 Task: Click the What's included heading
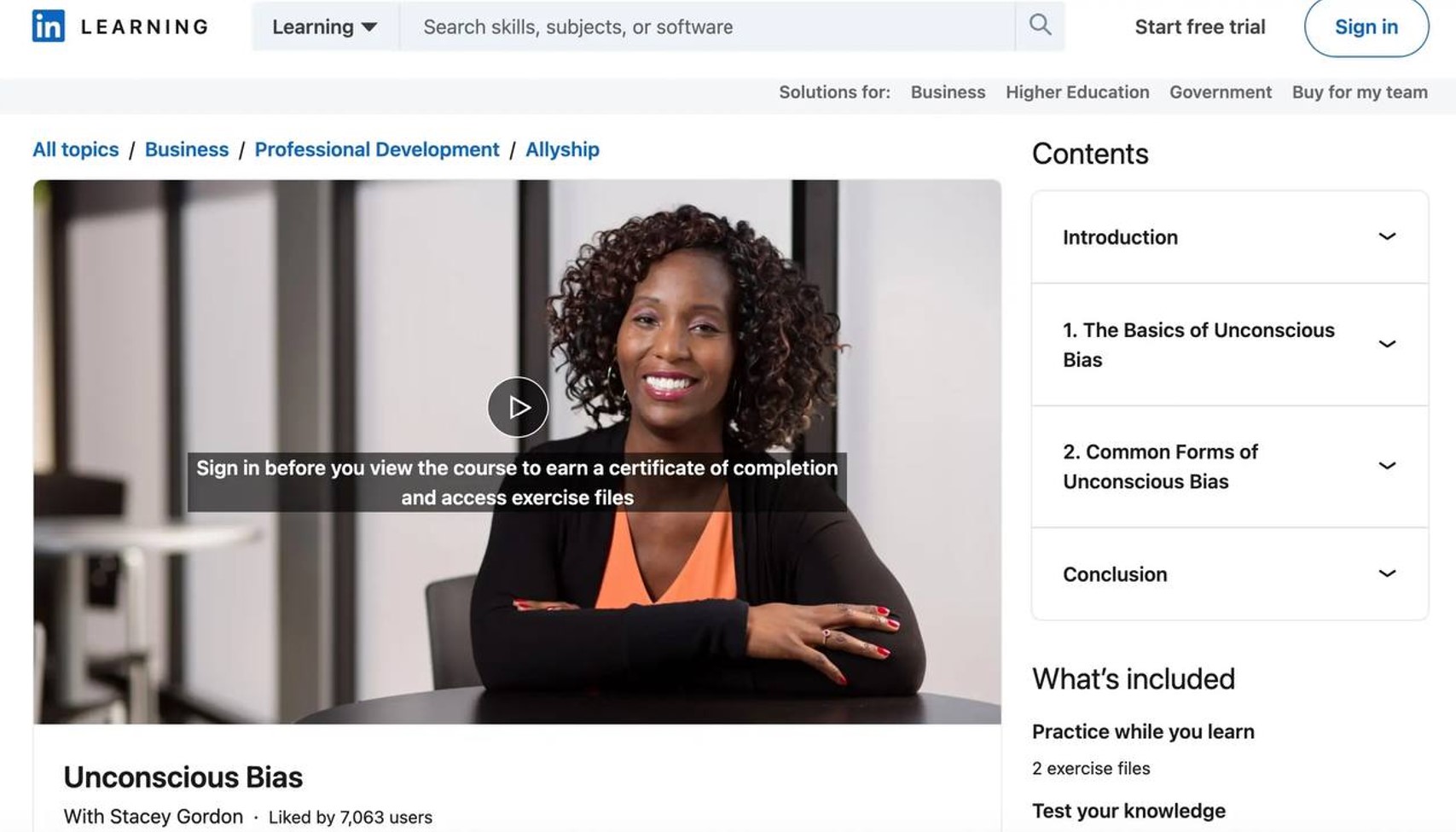tap(1134, 678)
